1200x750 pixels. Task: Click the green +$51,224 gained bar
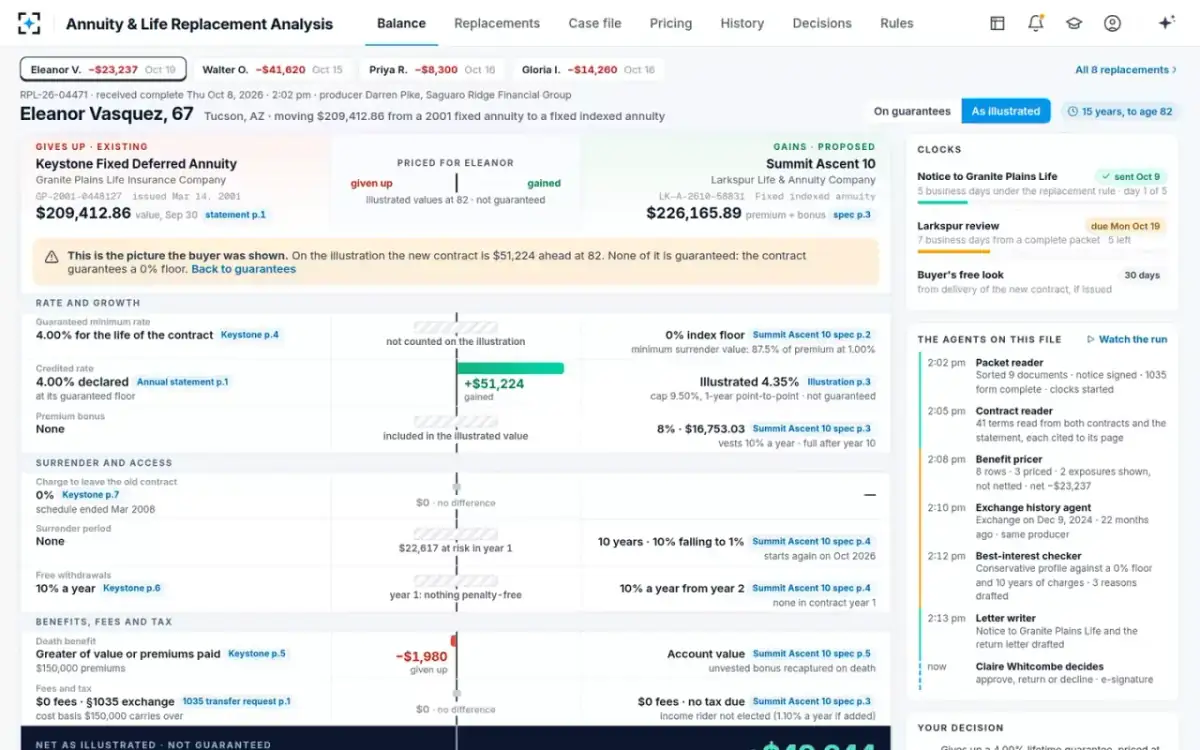point(510,369)
